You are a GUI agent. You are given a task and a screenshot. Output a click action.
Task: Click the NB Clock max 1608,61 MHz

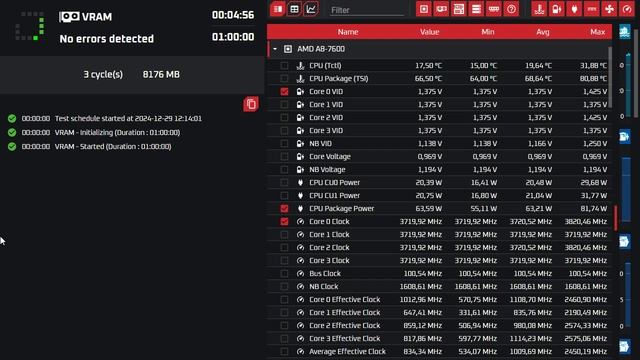(586, 287)
